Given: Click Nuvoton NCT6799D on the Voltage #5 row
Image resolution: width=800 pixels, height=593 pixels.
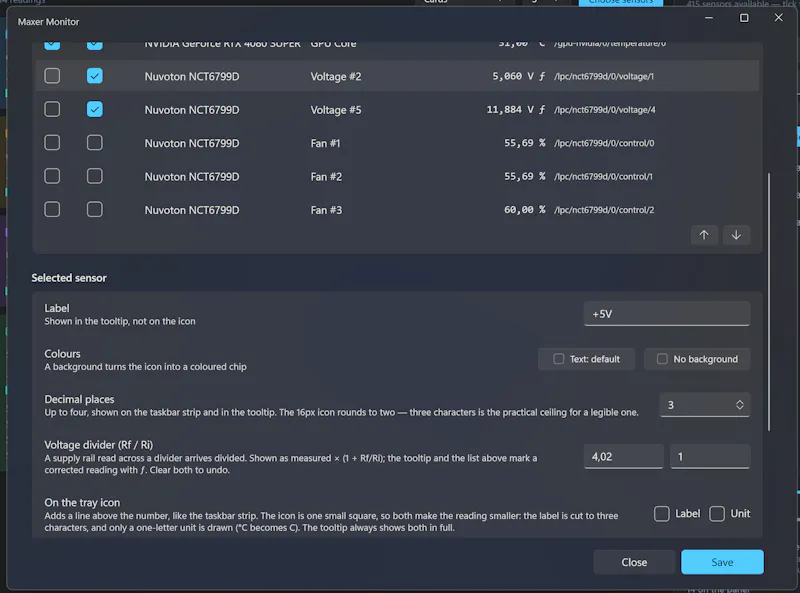Looking at the screenshot, I should 192,110.
